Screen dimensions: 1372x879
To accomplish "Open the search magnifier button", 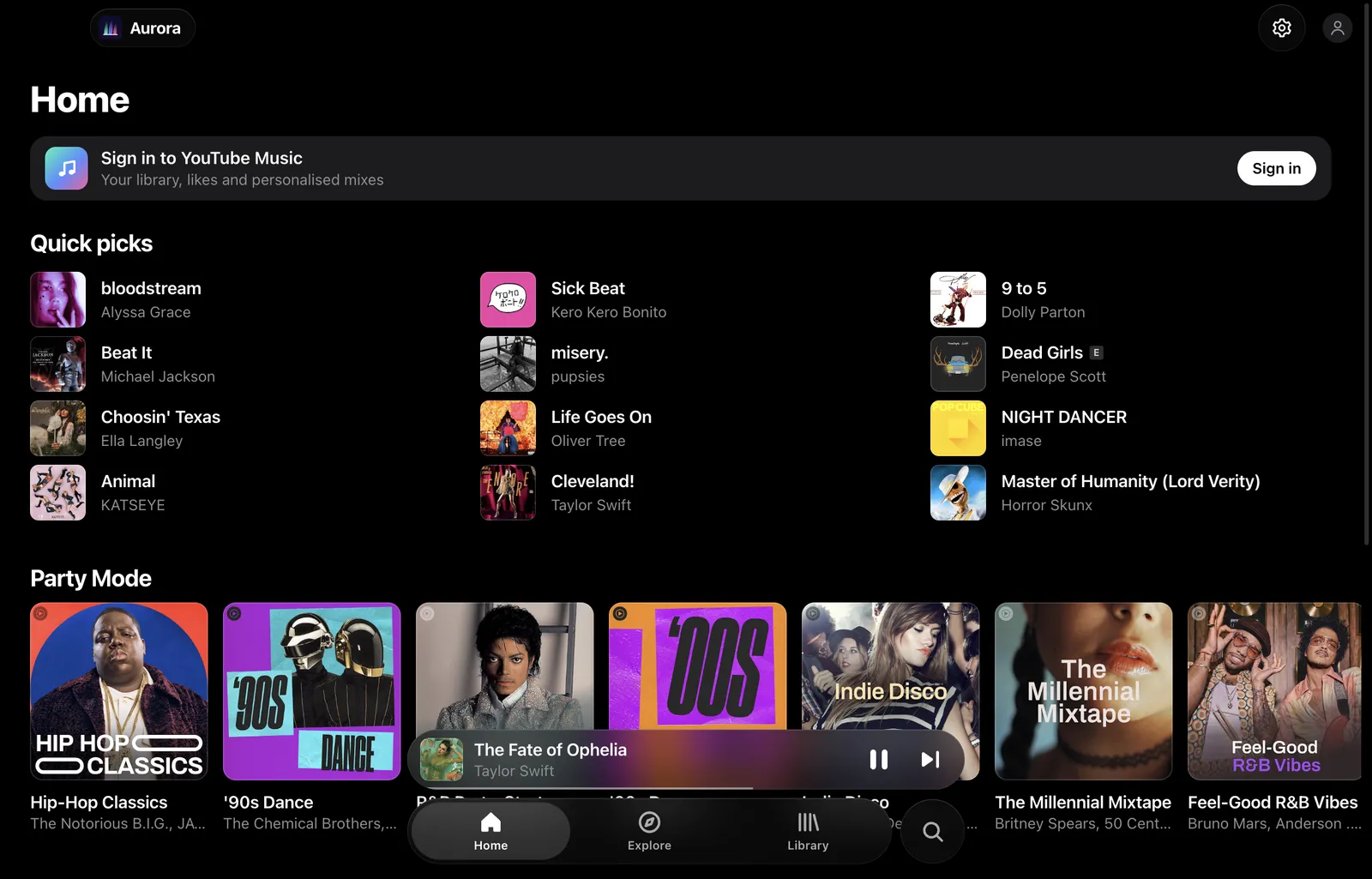I will (x=932, y=831).
